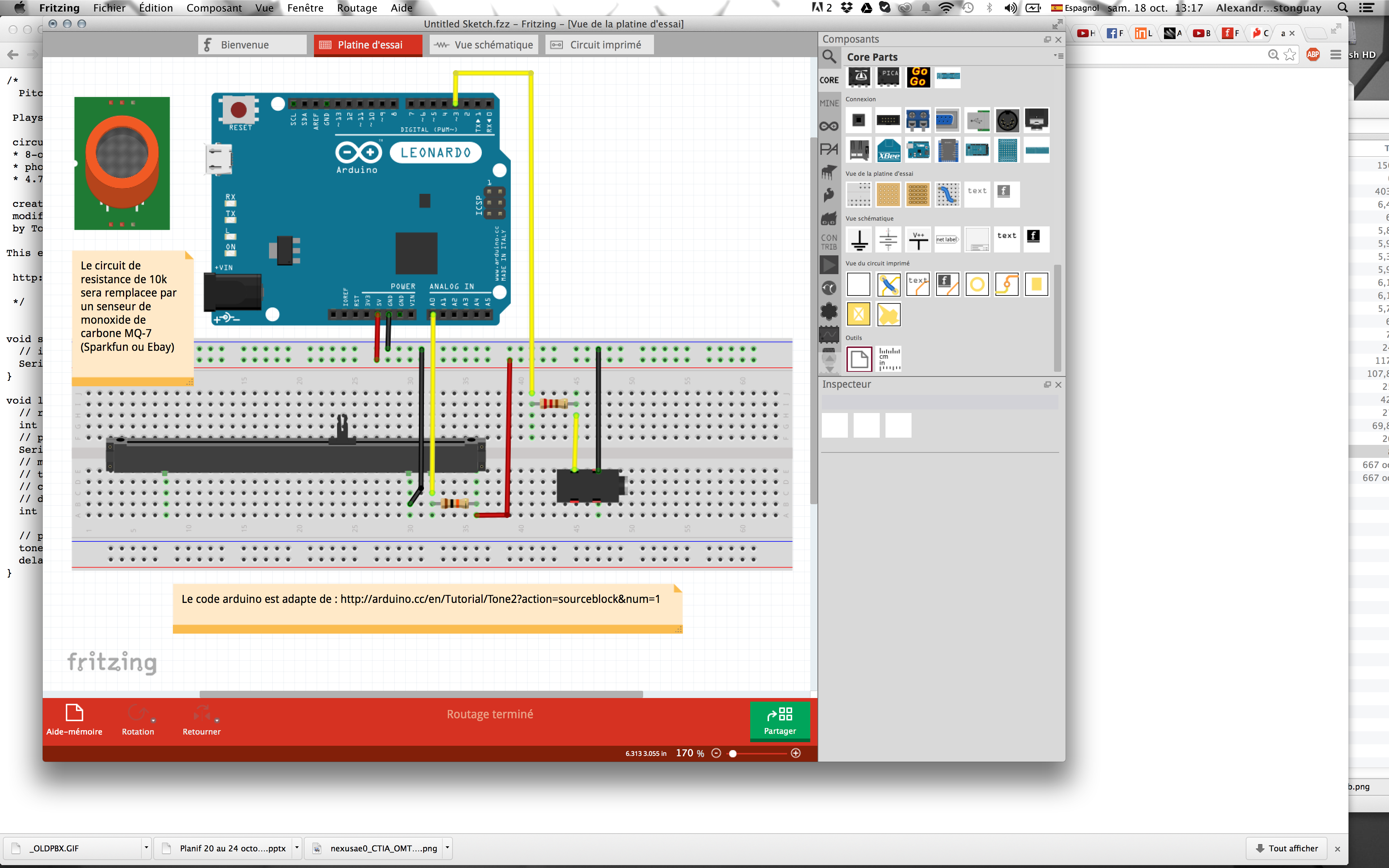1389x868 pixels.
Task: Choose the ruler tool under Outils
Action: 889,359
